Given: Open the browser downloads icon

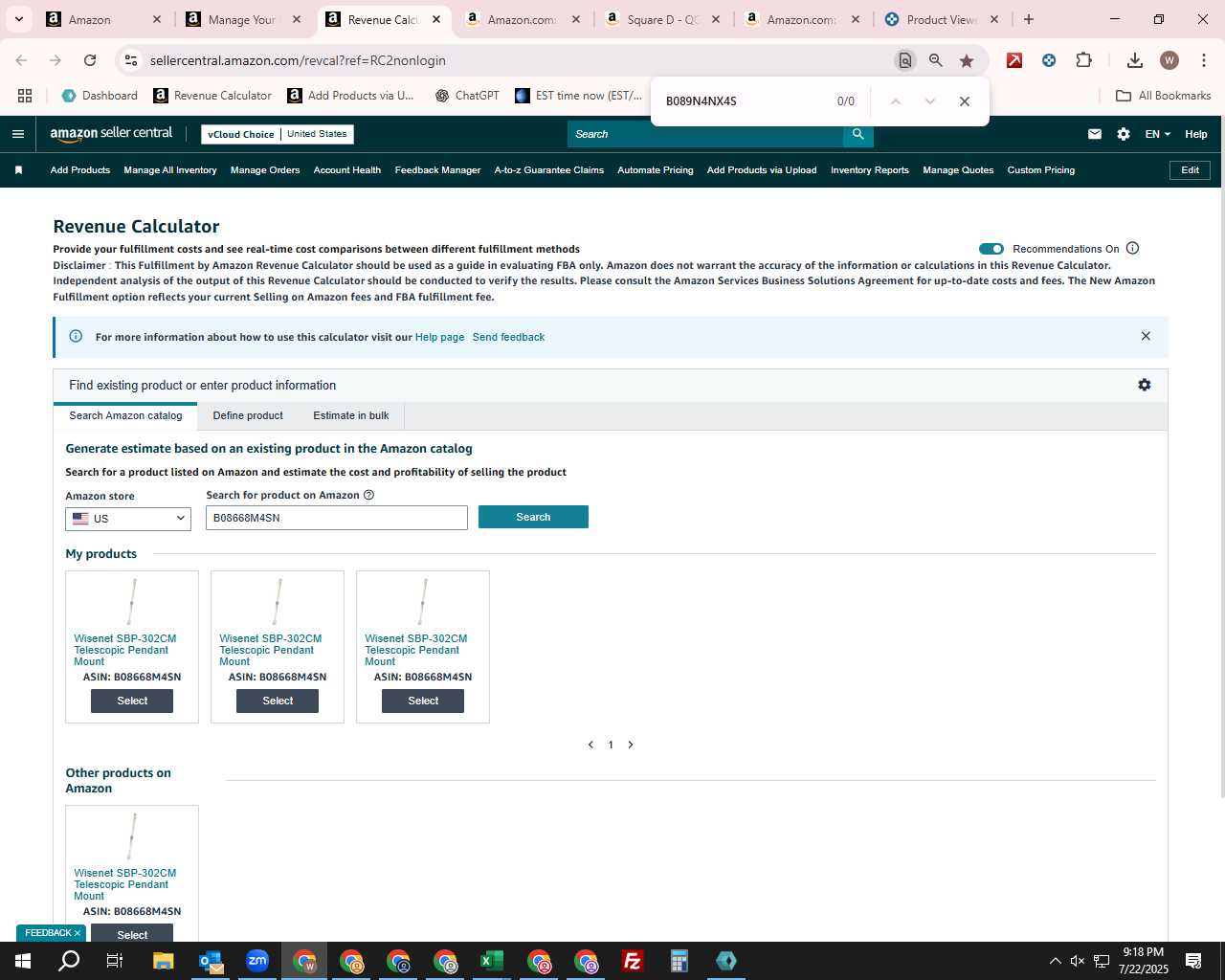Looking at the screenshot, I should coord(1135,60).
